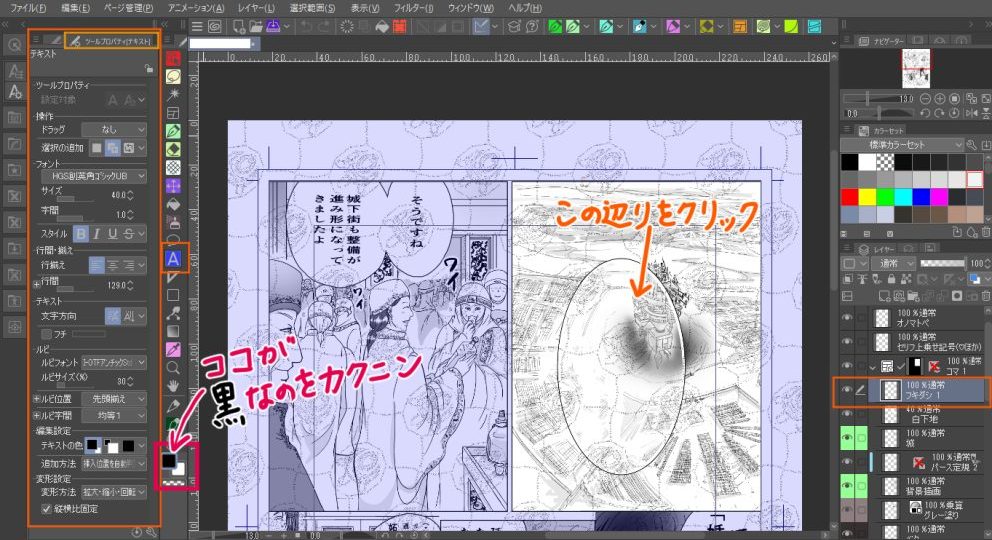Click zoom out icon in Navigator panel

point(926,99)
